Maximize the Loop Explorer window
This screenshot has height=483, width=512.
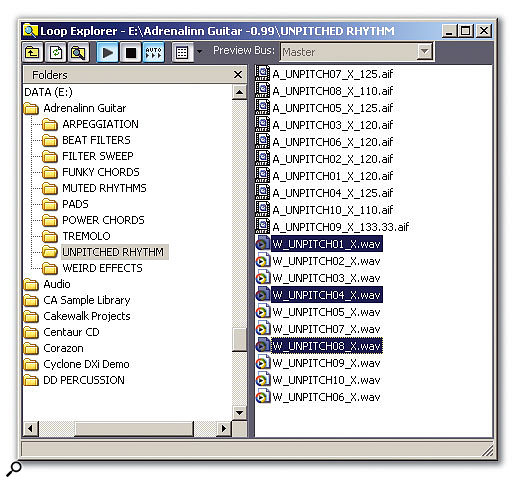click(466, 31)
